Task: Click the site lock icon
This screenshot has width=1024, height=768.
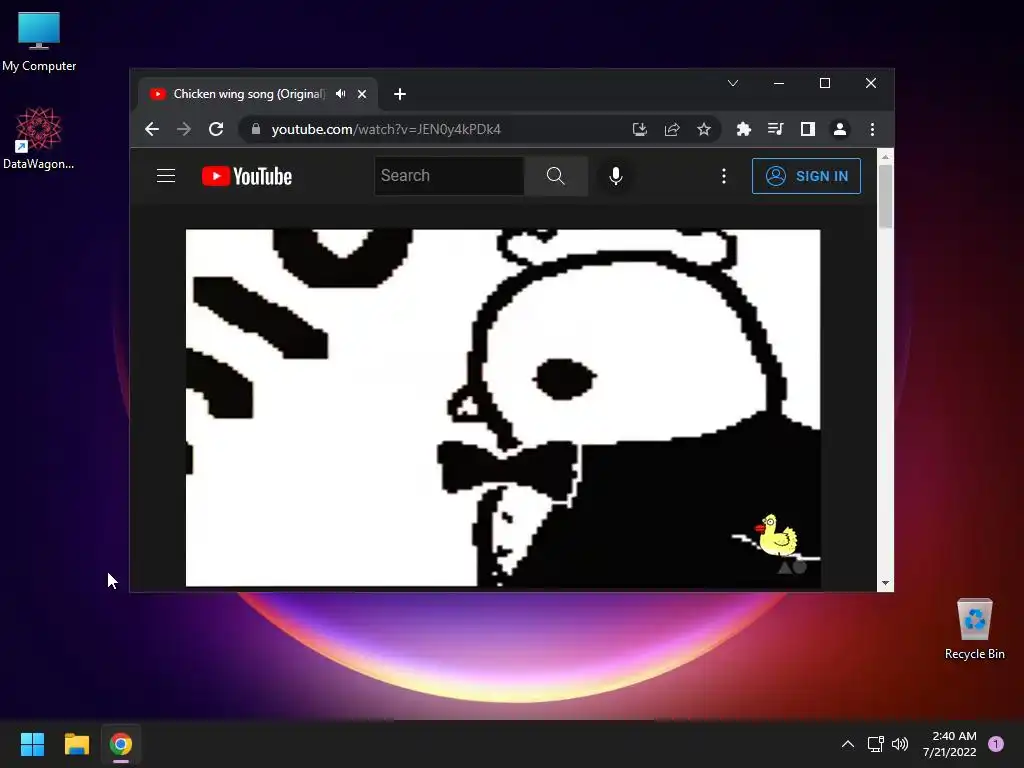Action: click(256, 129)
